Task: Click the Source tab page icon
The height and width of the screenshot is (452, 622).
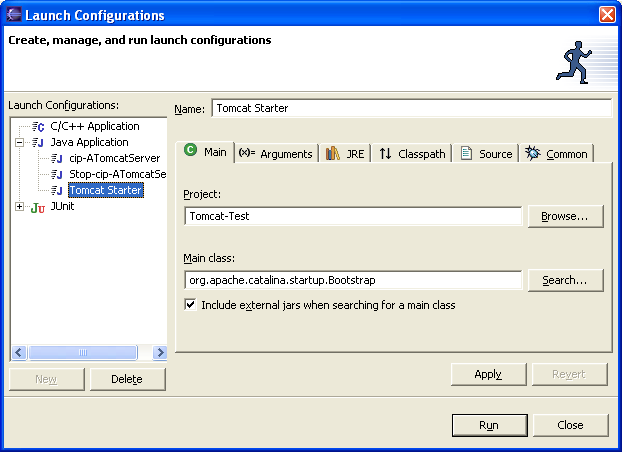Action: coord(466,154)
